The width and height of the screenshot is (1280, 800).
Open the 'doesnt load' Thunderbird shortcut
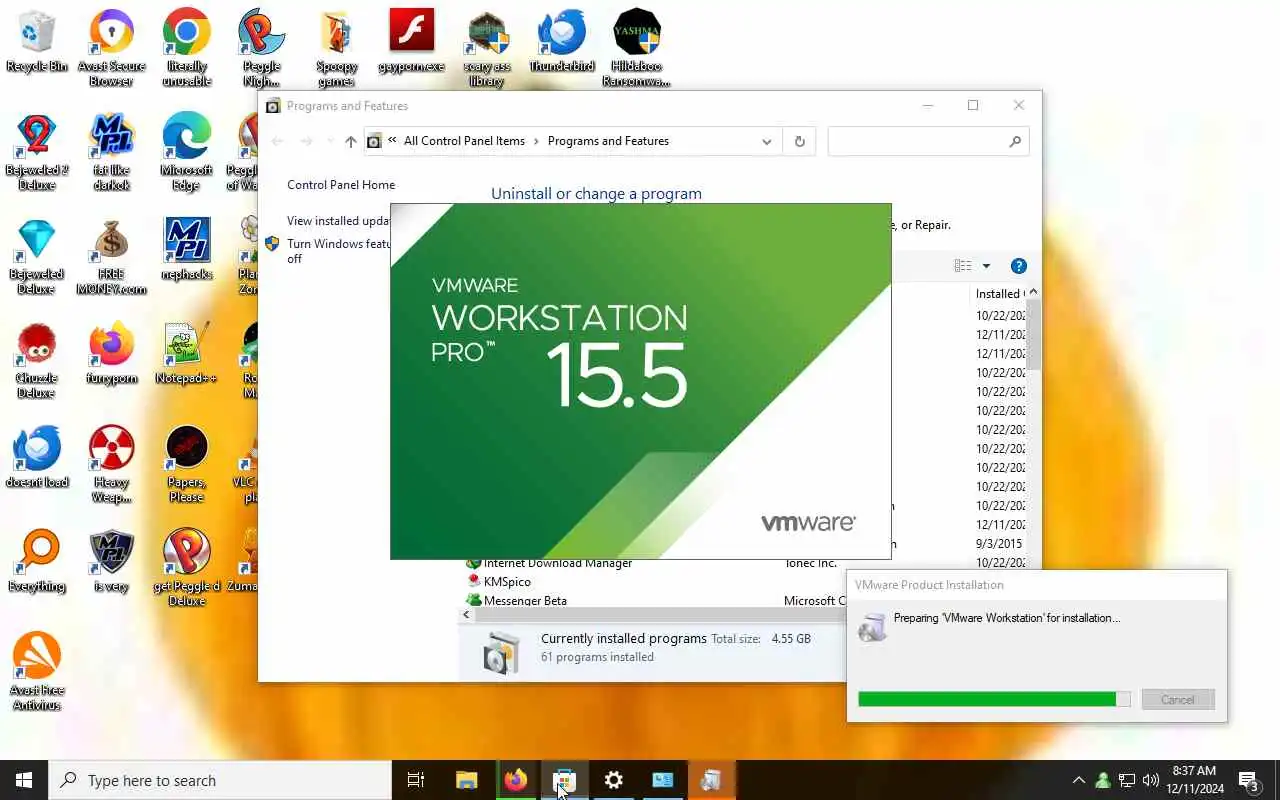click(x=37, y=457)
